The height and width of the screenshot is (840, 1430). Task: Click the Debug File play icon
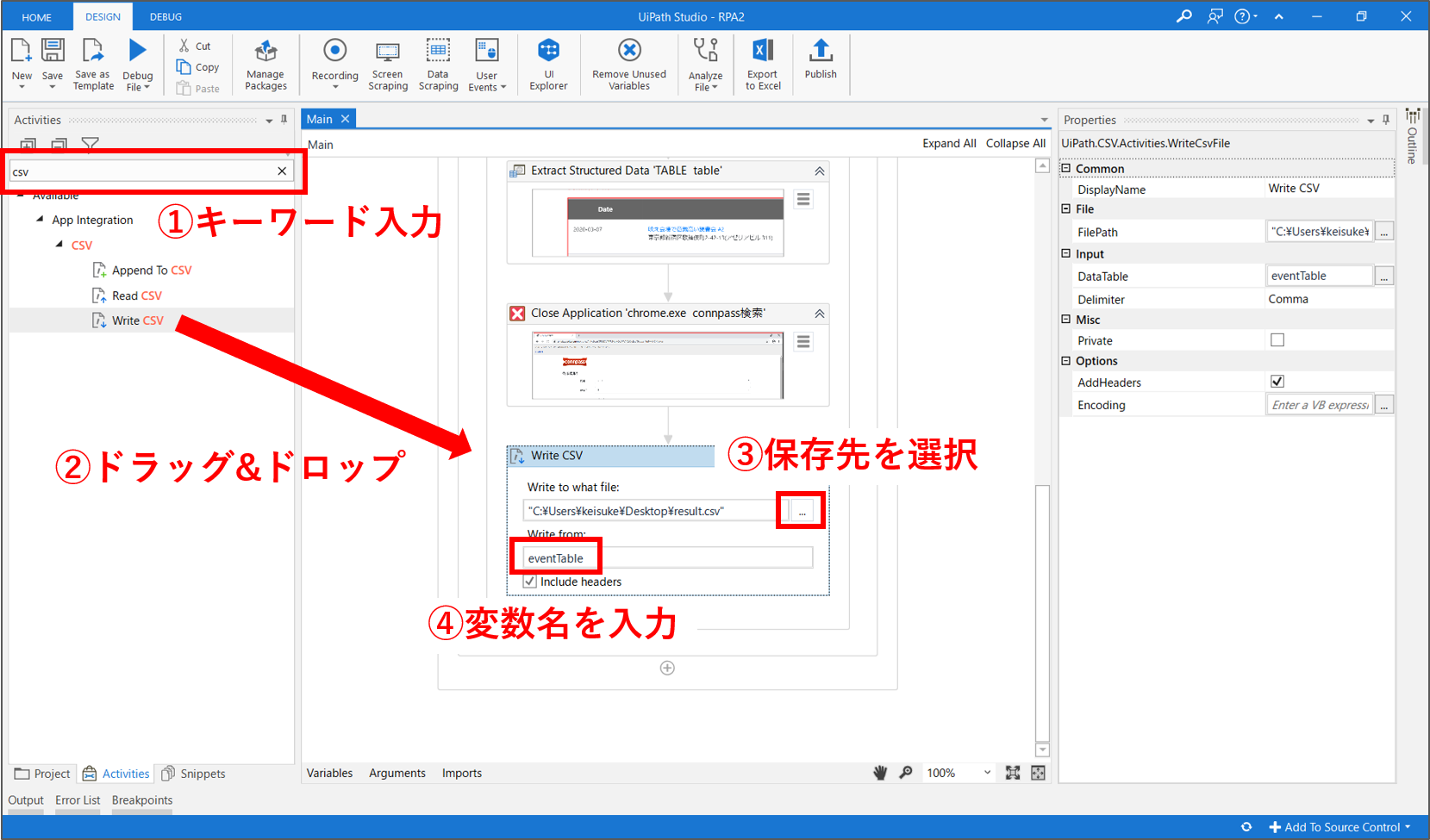pyautogui.click(x=137, y=51)
